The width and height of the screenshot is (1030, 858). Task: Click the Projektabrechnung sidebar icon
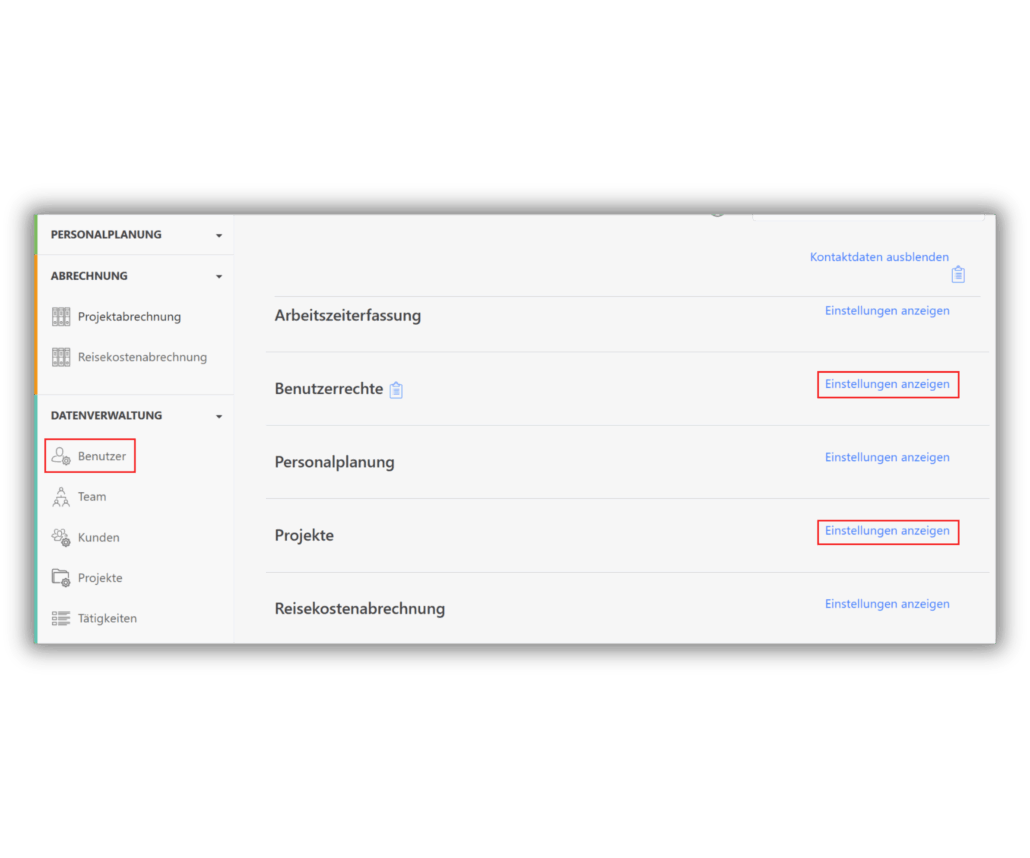pyautogui.click(x=61, y=317)
